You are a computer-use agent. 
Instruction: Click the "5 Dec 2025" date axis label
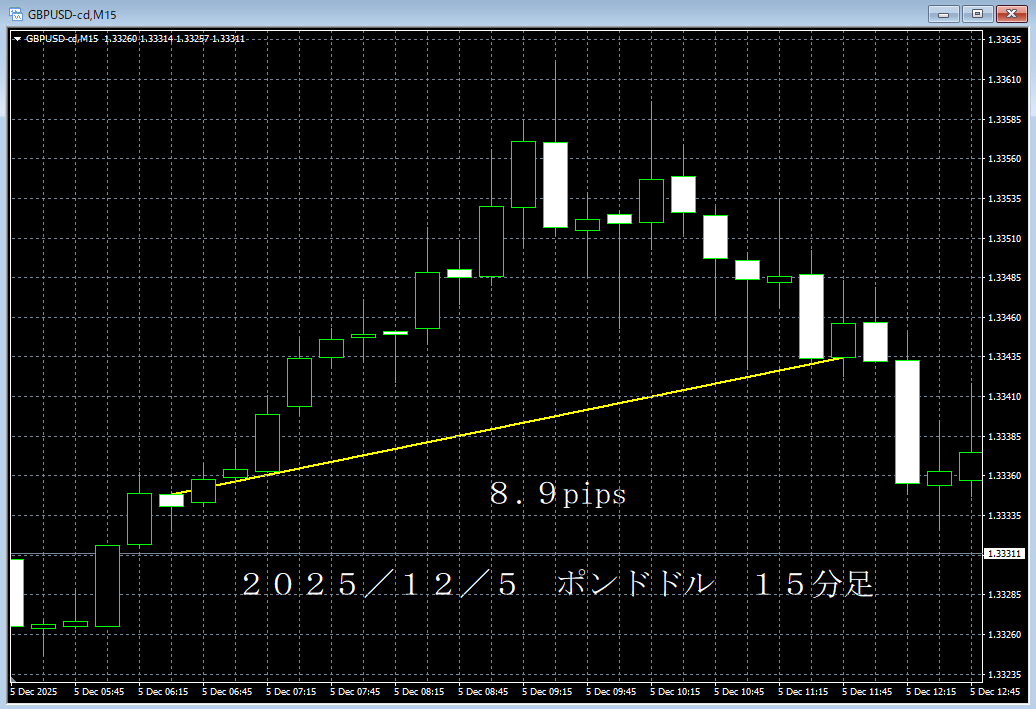(x=33, y=691)
